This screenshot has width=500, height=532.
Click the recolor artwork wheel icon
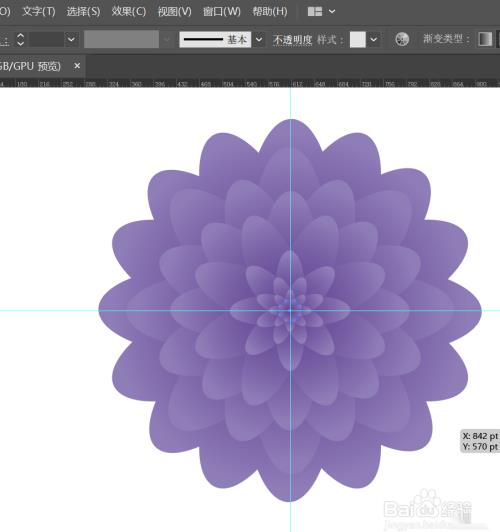[402, 39]
